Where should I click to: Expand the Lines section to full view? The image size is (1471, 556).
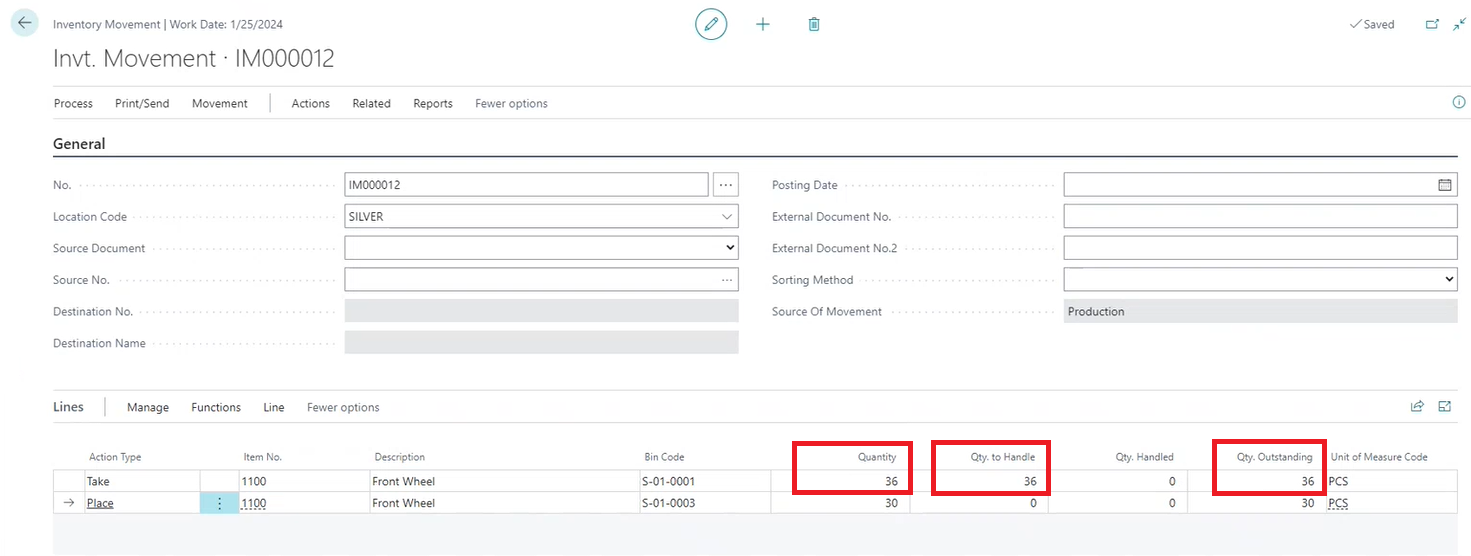coord(1444,407)
